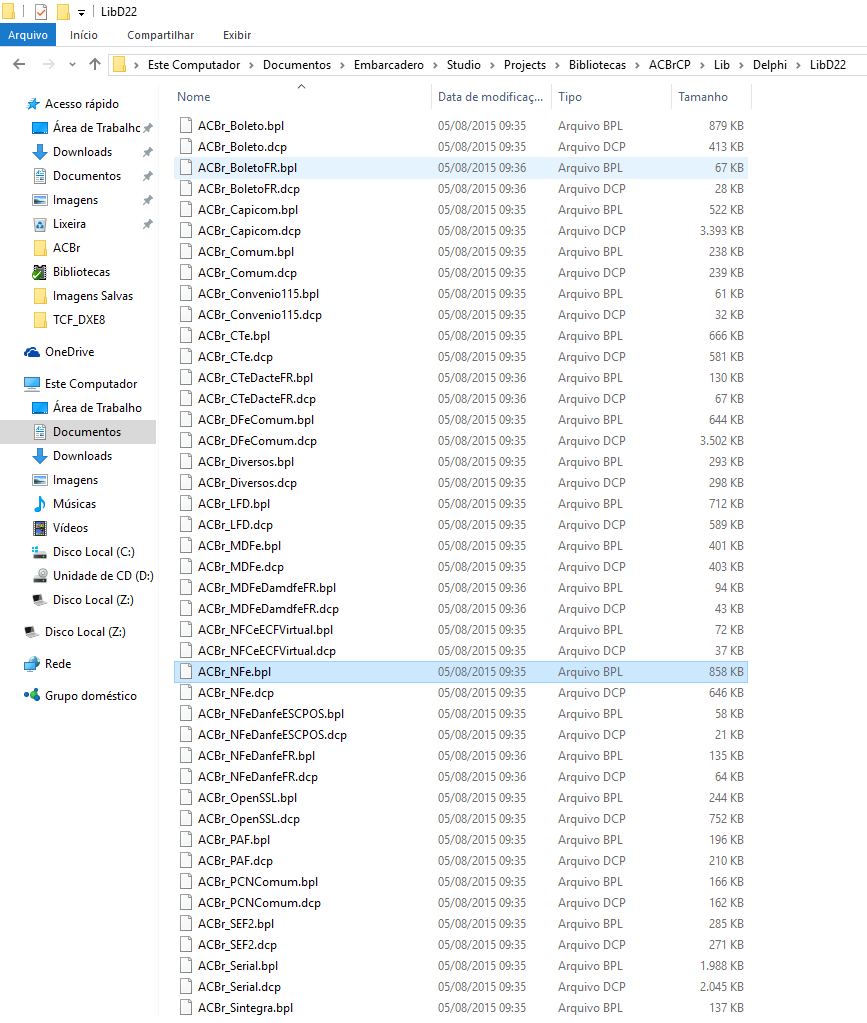Click Embarcadero breadcrumb in address bar
Viewport: 867px width, 1023px height.
[x=389, y=65]
